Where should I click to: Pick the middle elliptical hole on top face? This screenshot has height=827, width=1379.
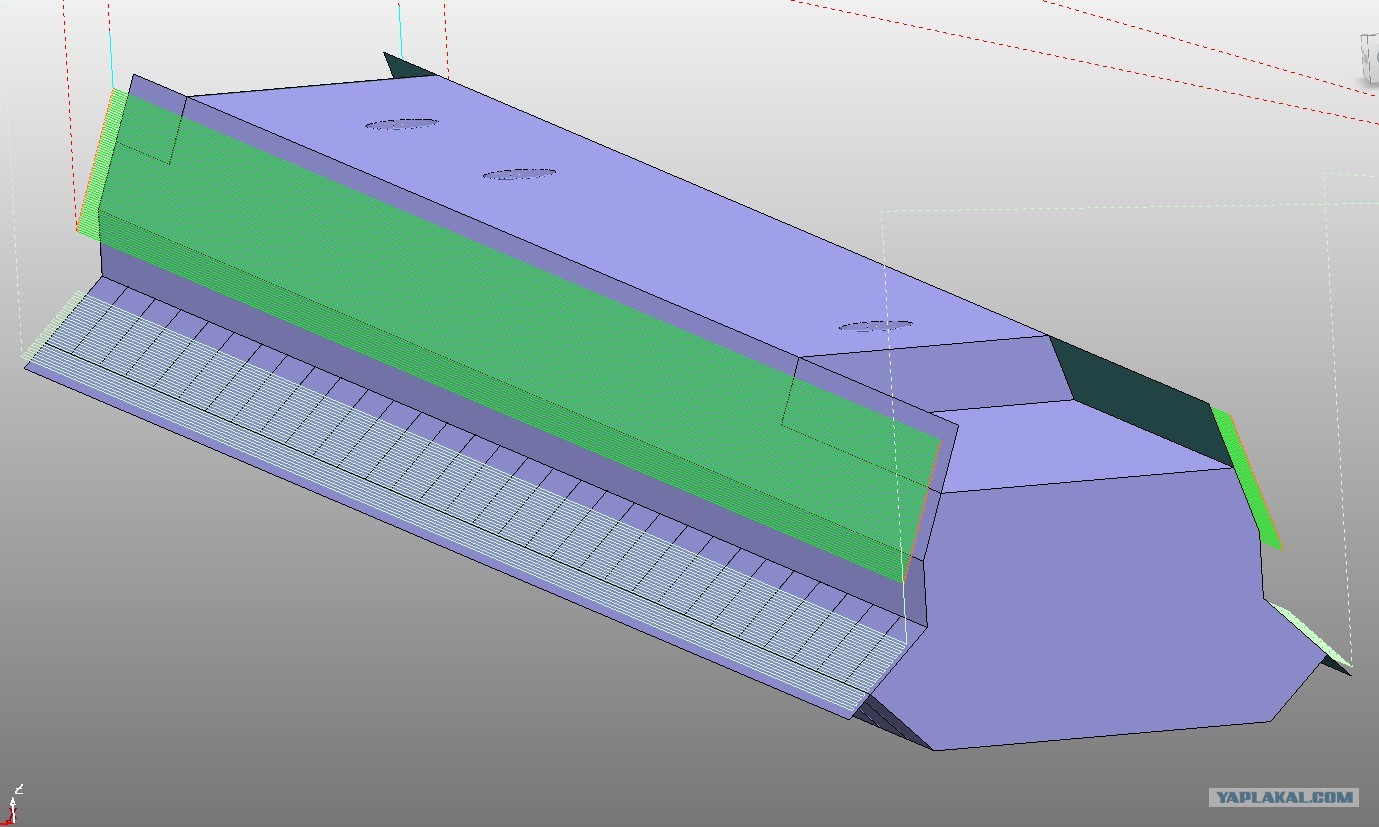[x=519, y=174]
